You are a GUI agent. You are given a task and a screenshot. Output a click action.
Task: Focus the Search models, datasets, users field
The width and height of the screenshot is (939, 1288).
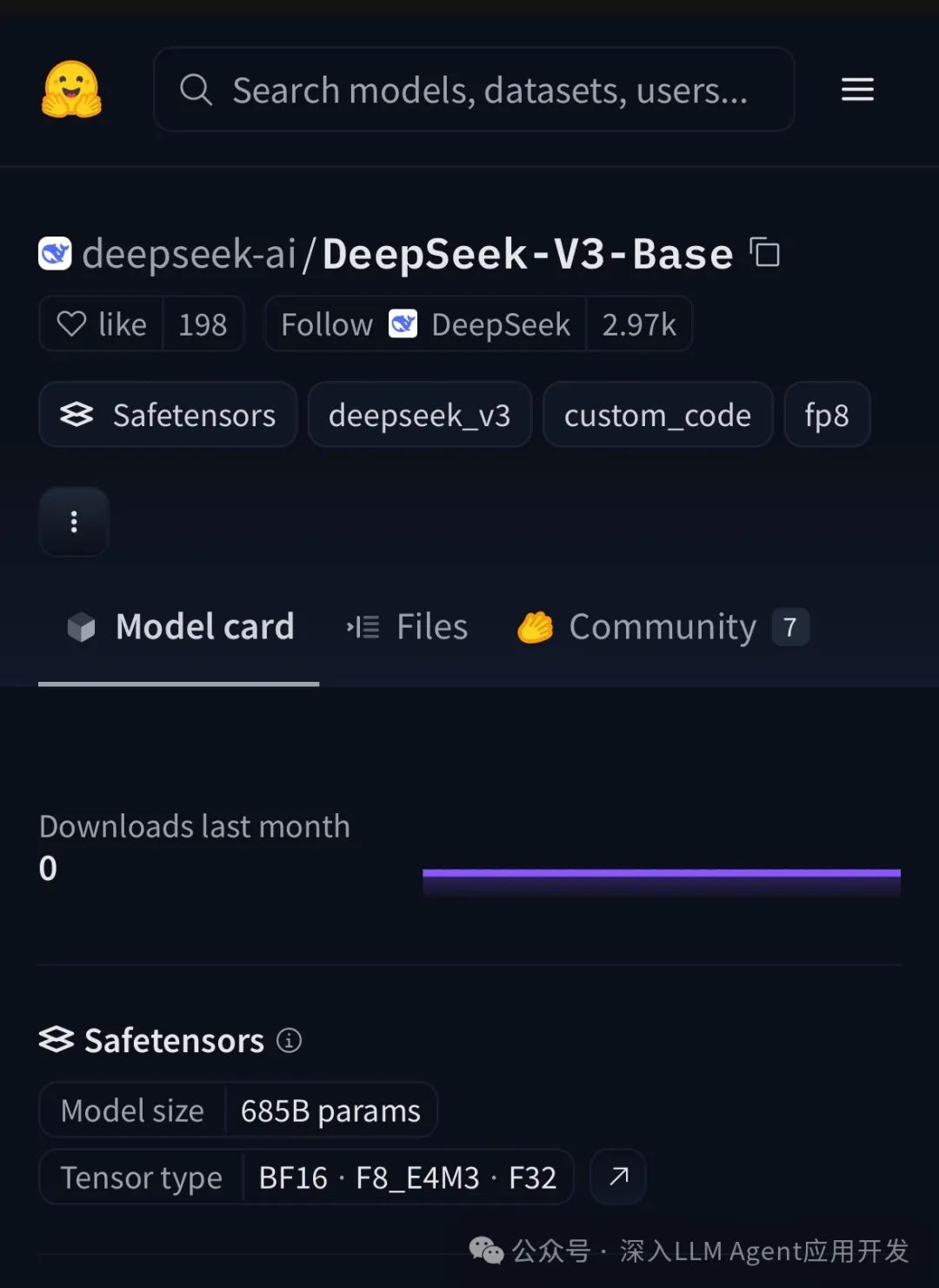coord(474,90)
